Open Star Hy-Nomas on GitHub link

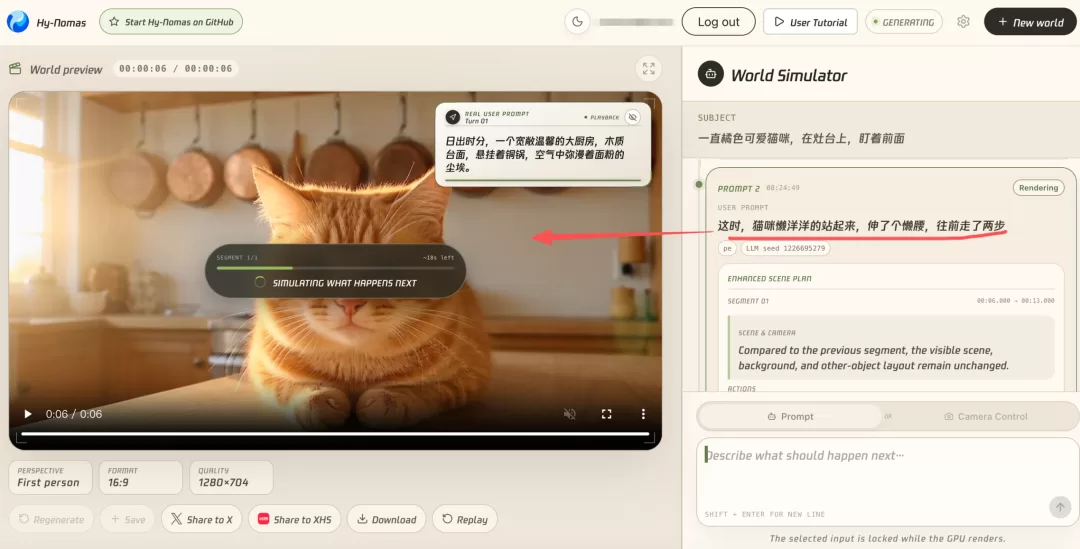click(171, 22)
